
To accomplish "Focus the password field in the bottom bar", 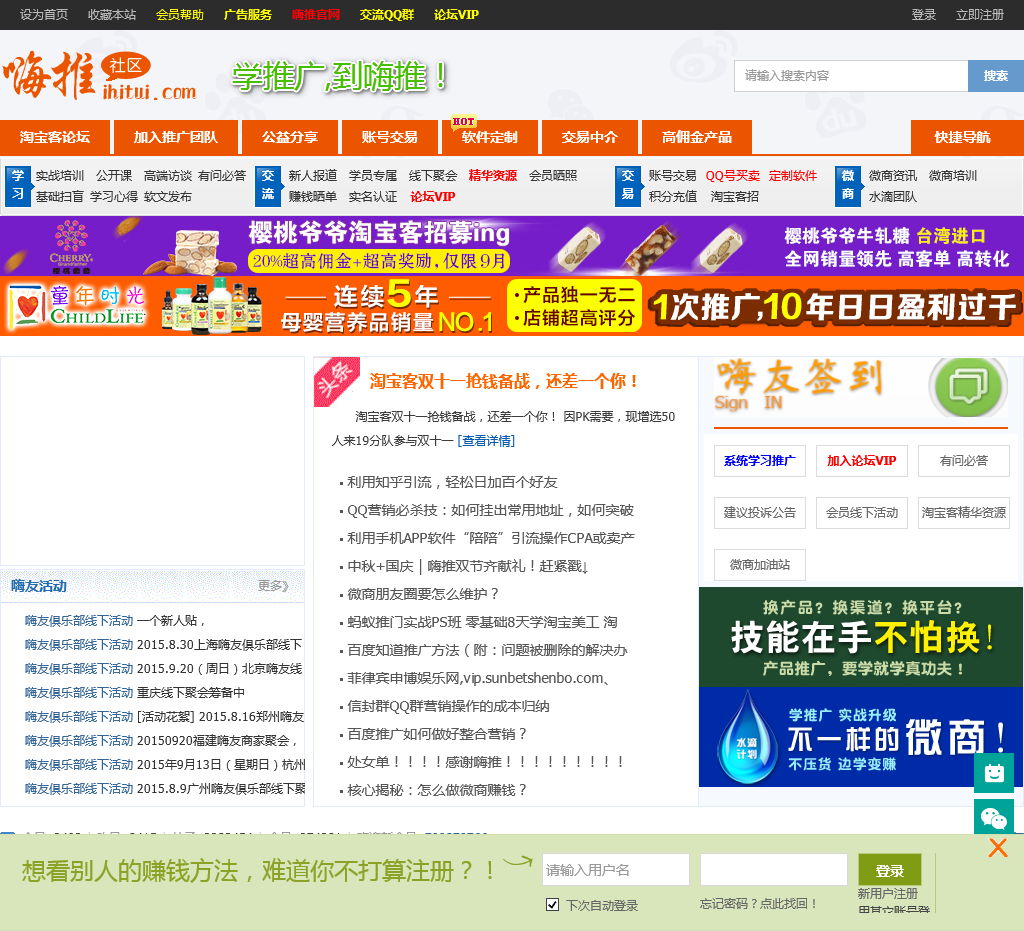I will [x=774, y=870].
